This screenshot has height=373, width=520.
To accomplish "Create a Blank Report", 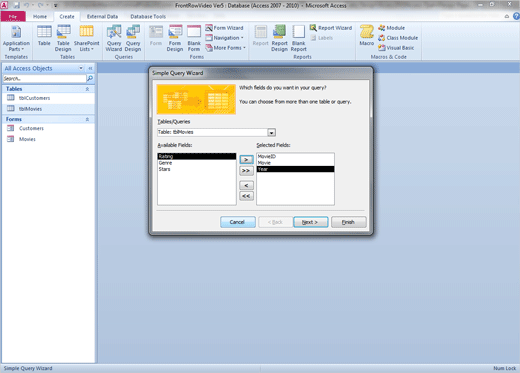I will [298, 39].
